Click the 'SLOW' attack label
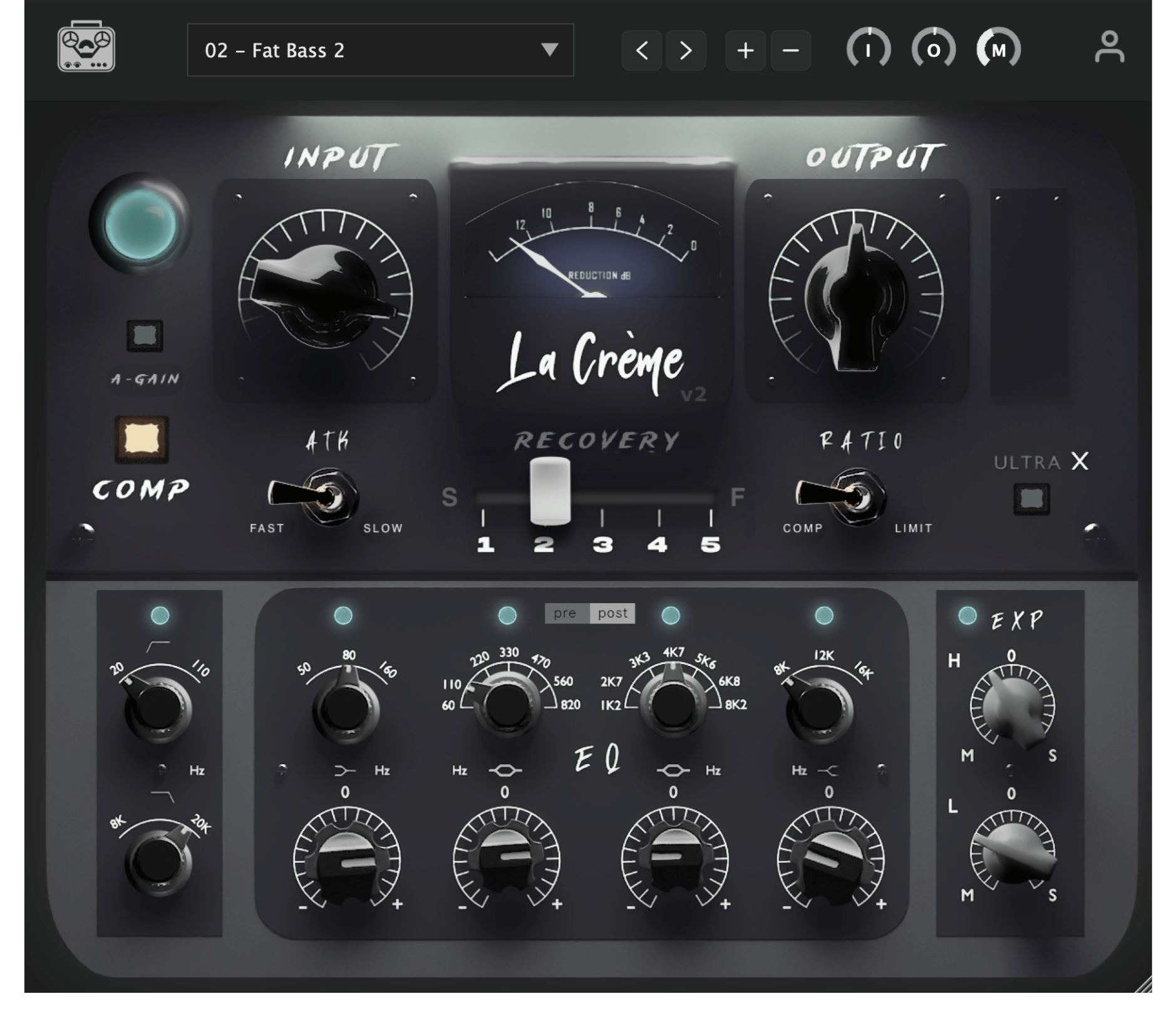This screenshot has height=1031, width=1176. tap(383, 528)
